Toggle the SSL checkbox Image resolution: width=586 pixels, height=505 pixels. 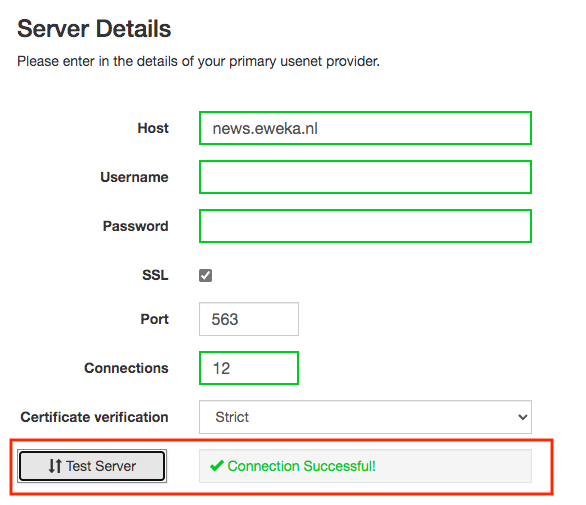click(x=205, y=275)
